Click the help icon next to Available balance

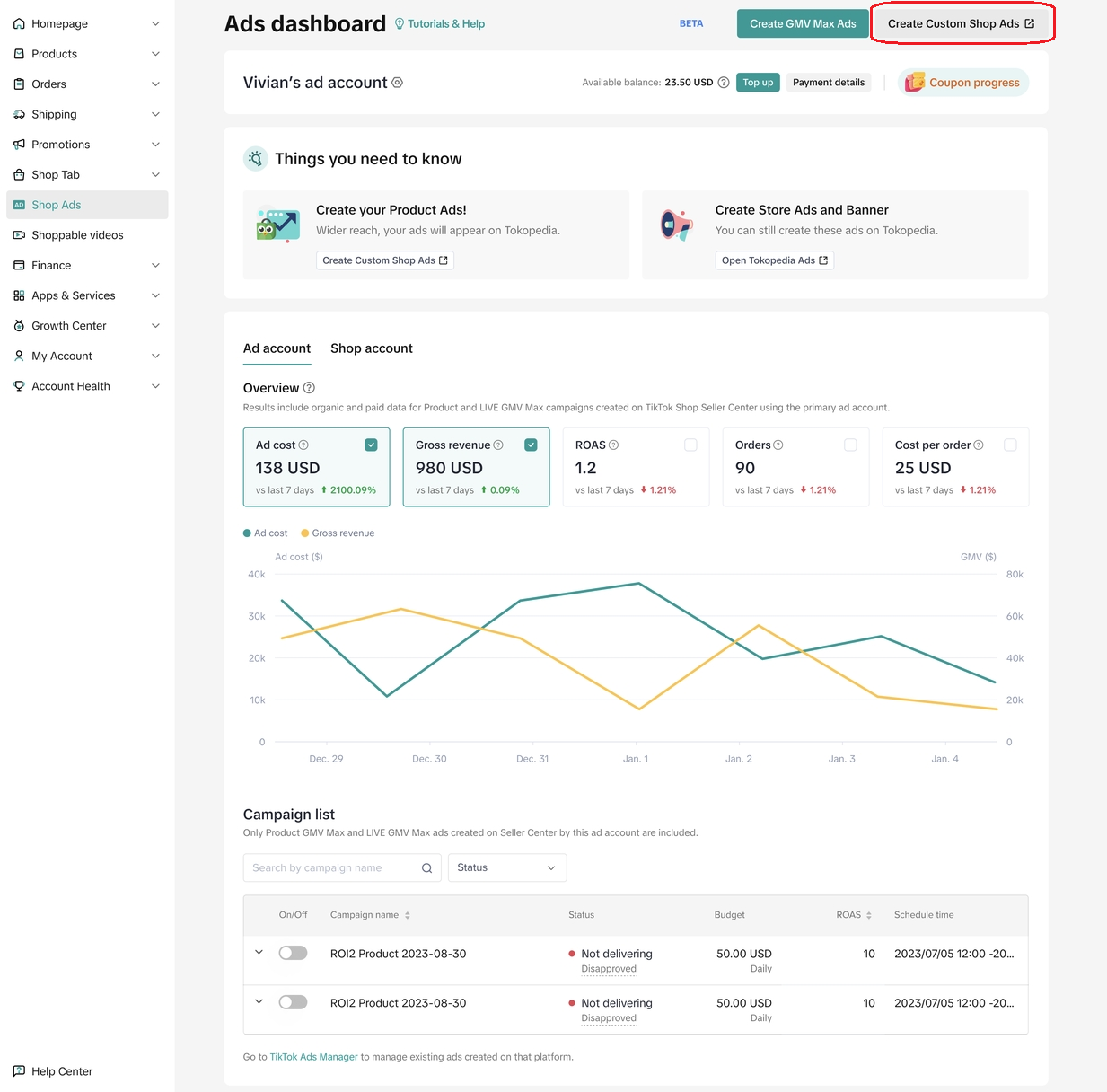724,83
